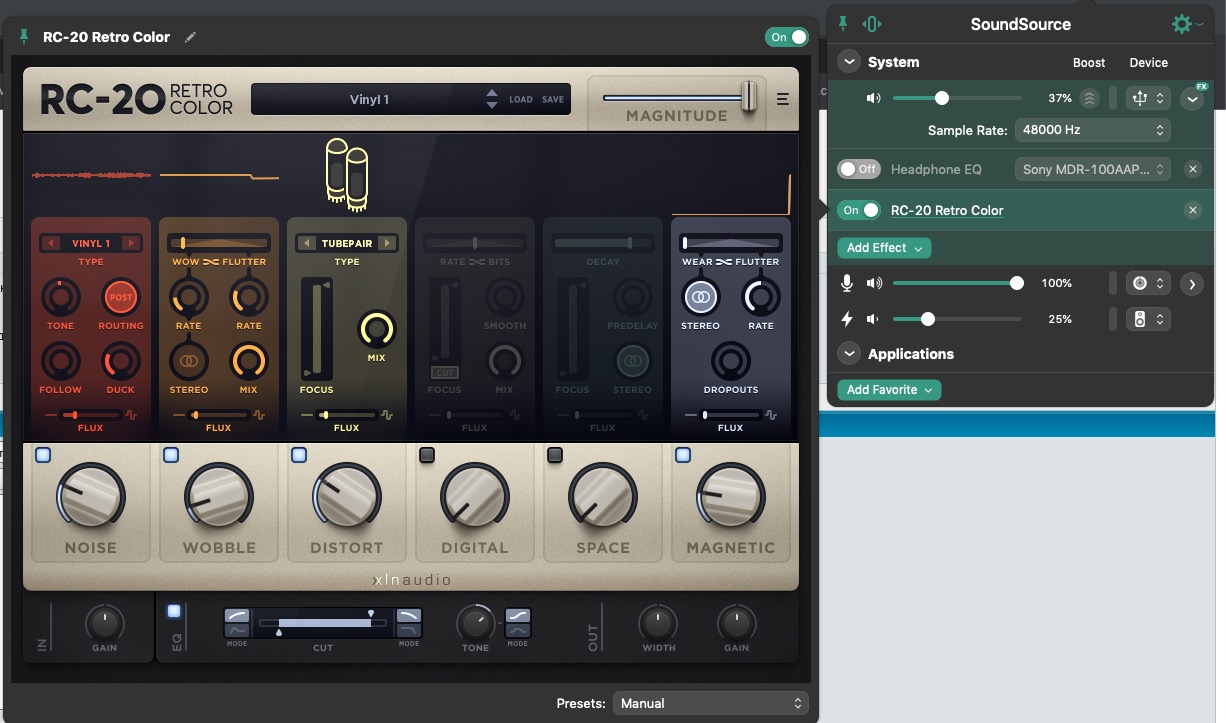Screen dimensions: 1226x723
Task: Enable the DIGITAL module checkbox
Action: [x=427, y=455]
